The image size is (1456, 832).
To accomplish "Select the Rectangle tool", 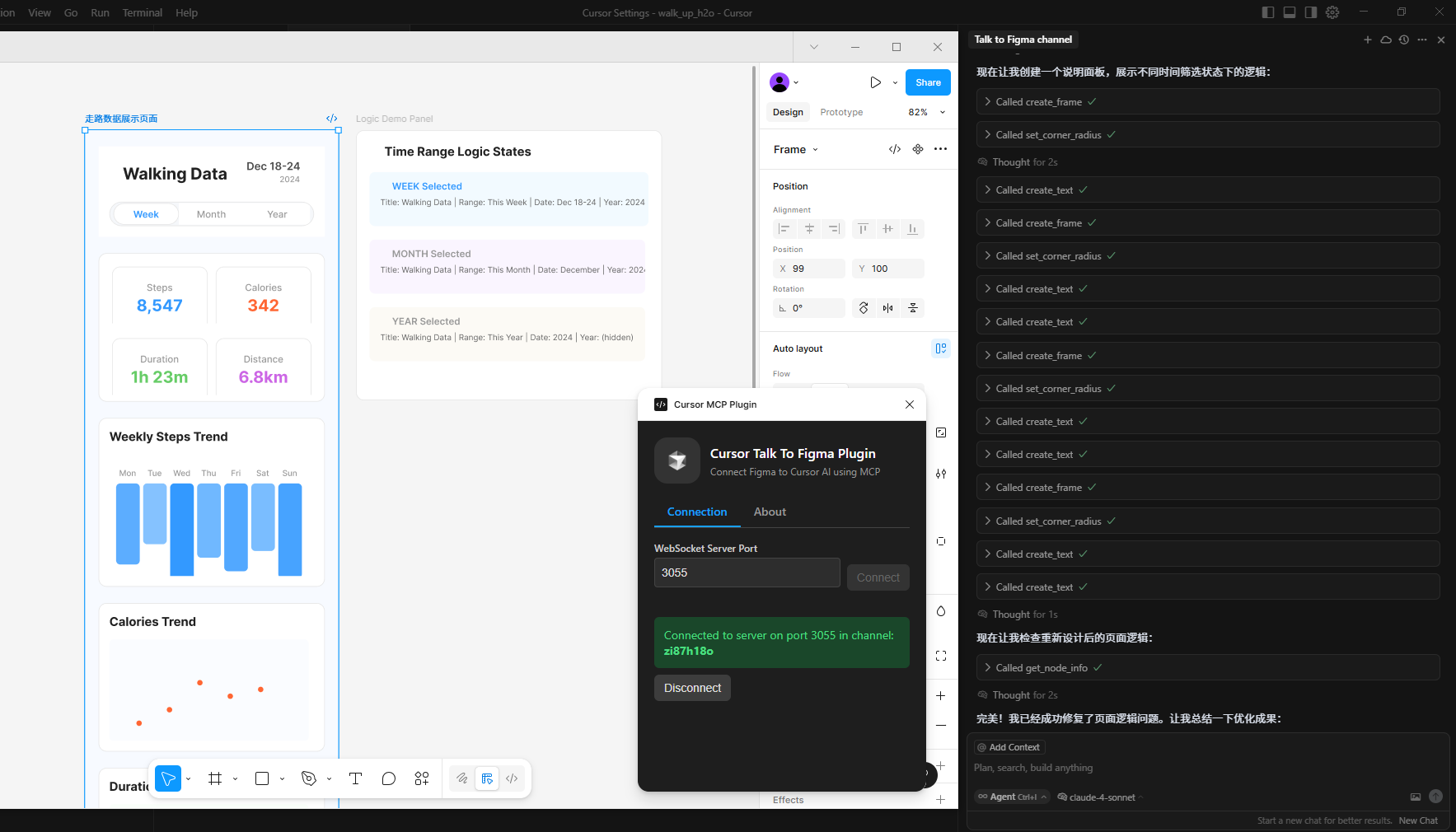I will pyautogui.click(x=261, y=778).
